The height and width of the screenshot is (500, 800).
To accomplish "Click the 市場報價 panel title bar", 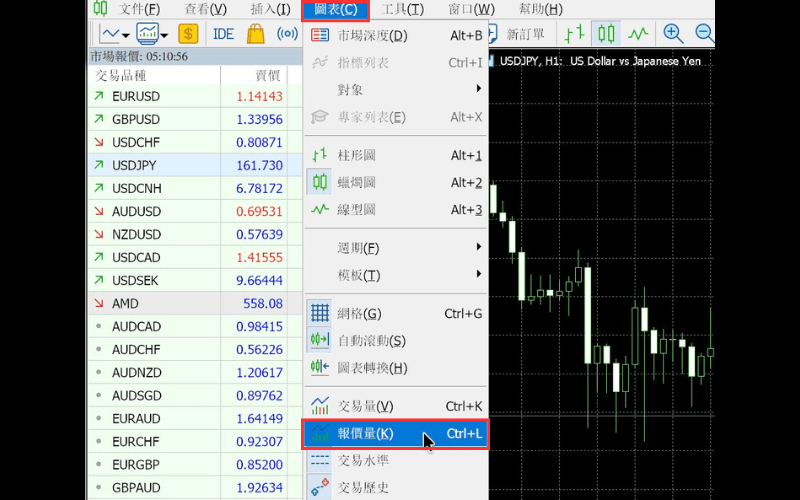I will (195, 56).
